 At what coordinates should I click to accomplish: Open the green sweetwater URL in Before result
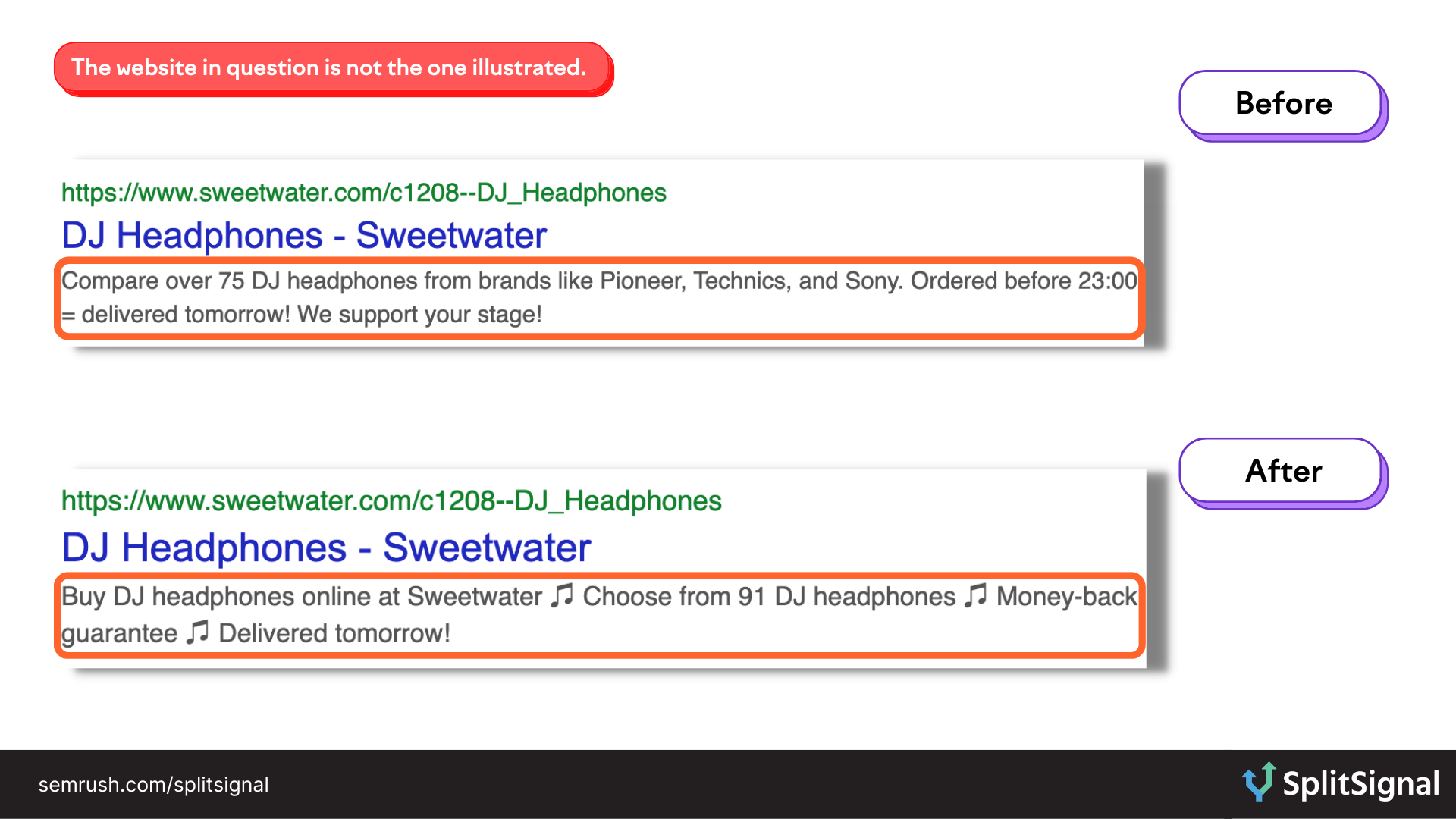[x=363, y=193]
